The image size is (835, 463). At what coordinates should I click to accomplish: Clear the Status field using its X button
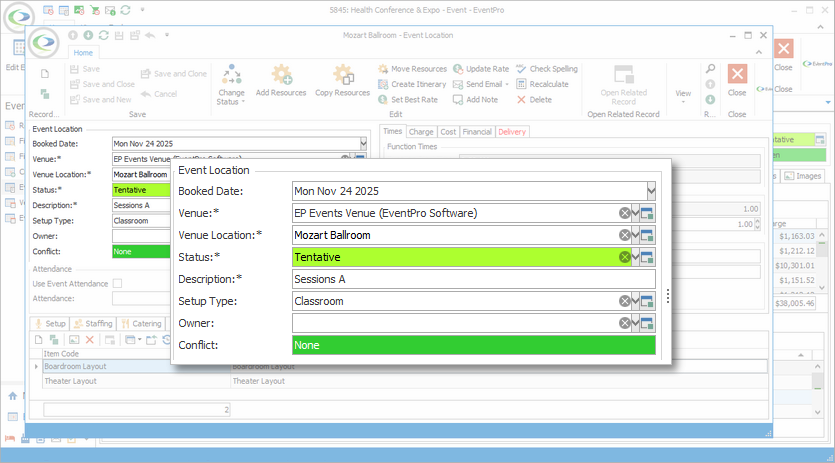625,257
